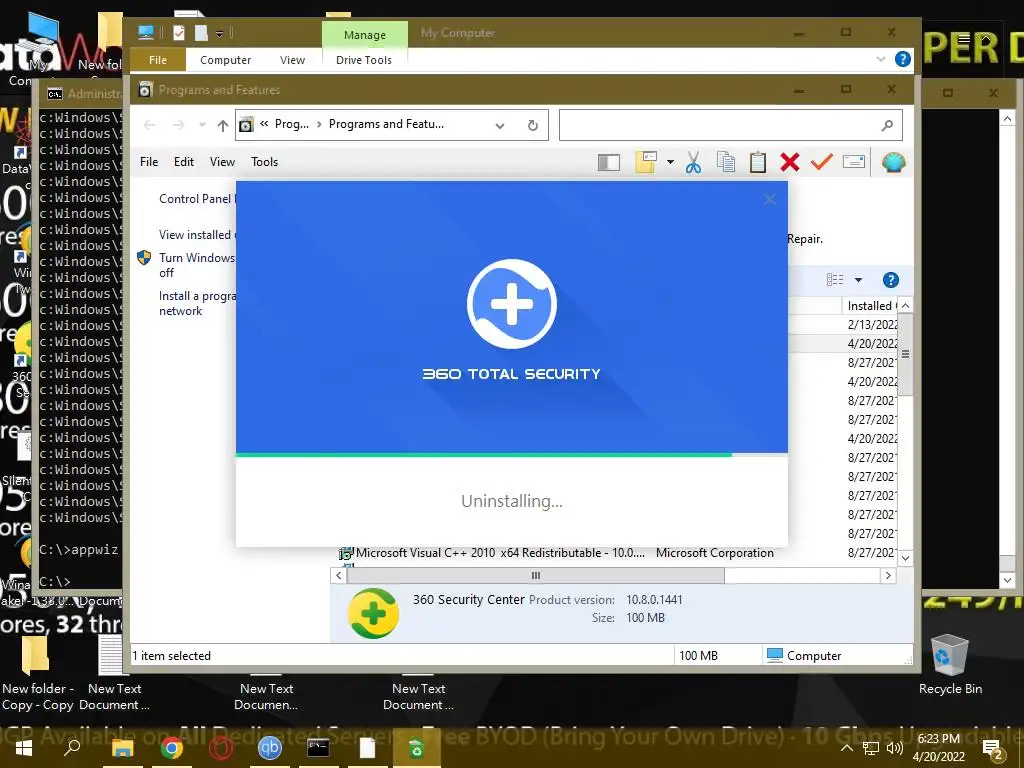Open the Edit menu
The width and height of the screenshot is (1024, 768).
(184, 162)
